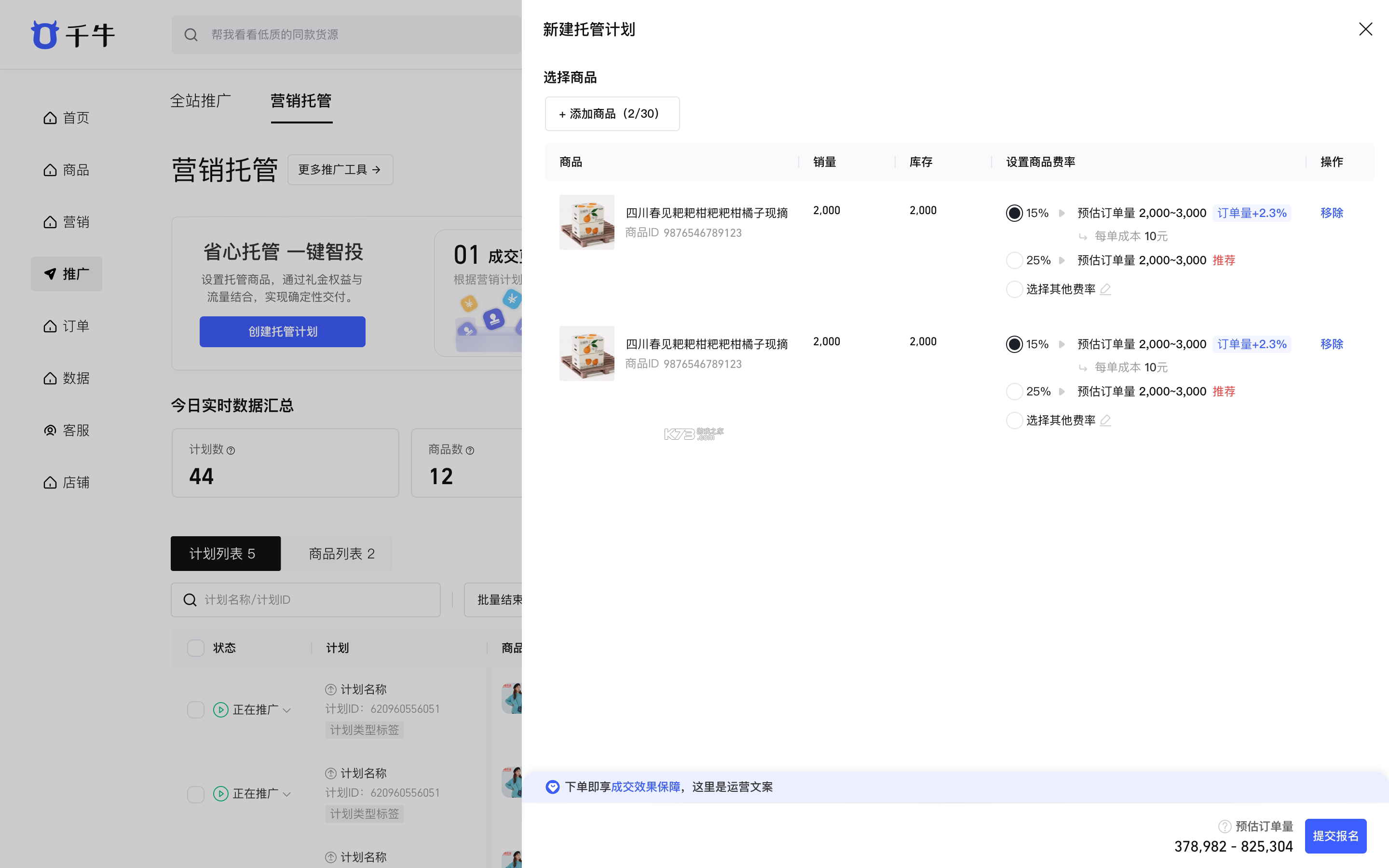Image resolution: width=1389 pixels, height=868 pixels.
Task: Select 15% rate for the first product
Action: click(x=1014, y=213)
